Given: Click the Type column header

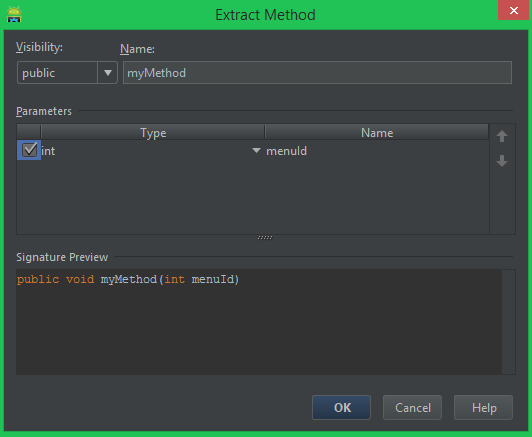Looking at the screenshot, I should click(153, 133).
